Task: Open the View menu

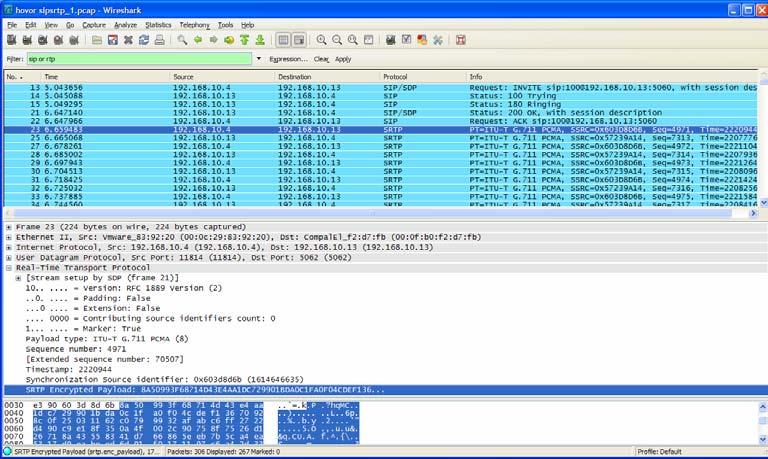Action: (x=51, y=24)
